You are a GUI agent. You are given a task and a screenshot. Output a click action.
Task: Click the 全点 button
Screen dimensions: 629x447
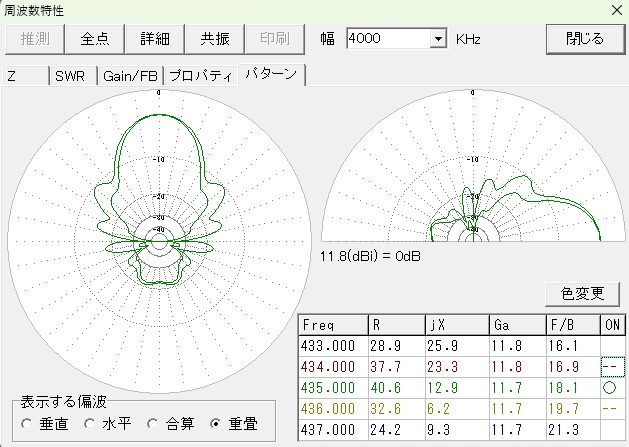[x=95, y=39]
